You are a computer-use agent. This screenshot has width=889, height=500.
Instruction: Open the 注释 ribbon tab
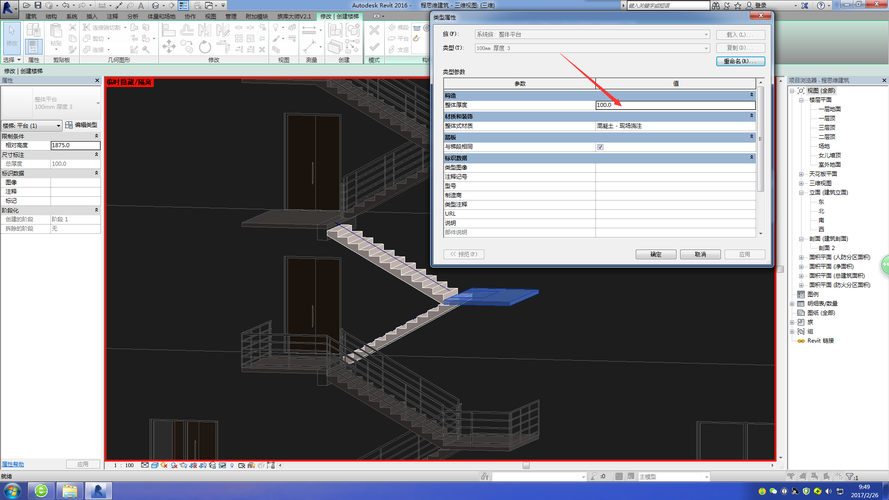click(x=112, y=16)
